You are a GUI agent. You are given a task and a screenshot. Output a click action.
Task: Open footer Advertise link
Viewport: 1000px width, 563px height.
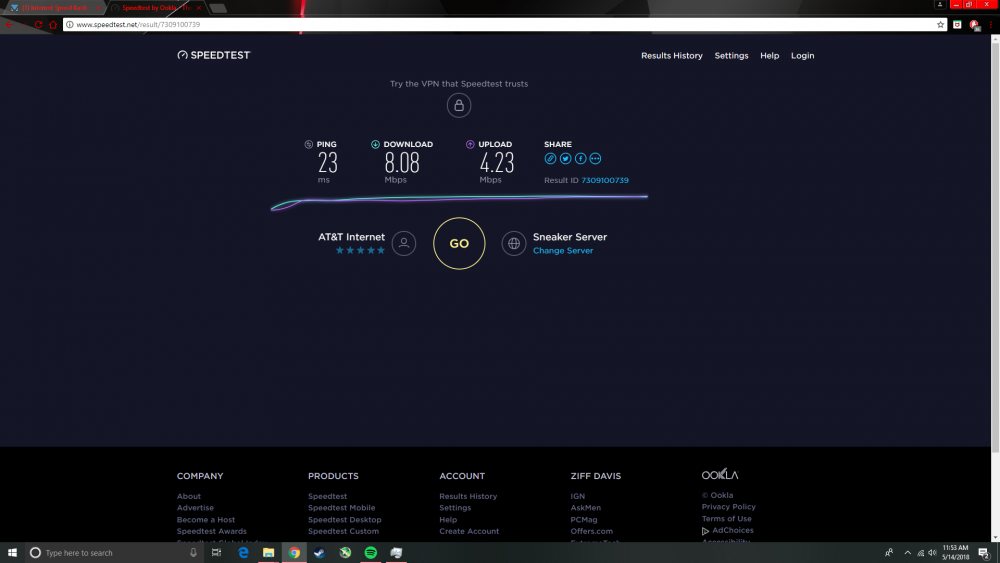(x=195, y=508)
